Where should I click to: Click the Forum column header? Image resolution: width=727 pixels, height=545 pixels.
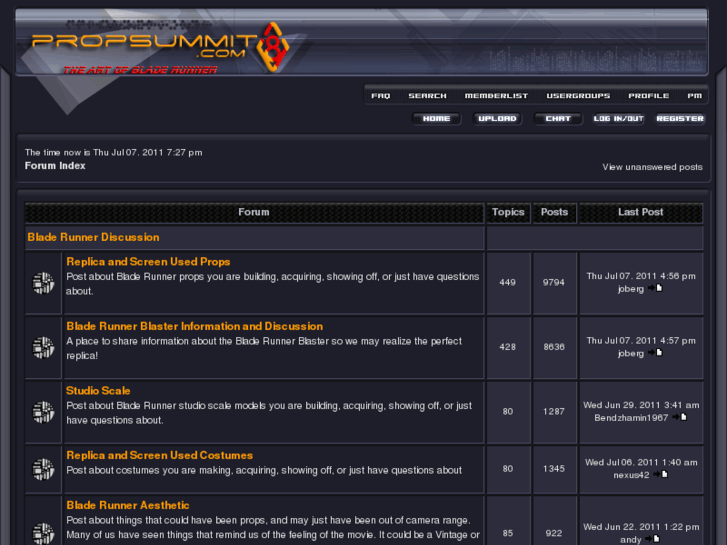coord(254,212)
